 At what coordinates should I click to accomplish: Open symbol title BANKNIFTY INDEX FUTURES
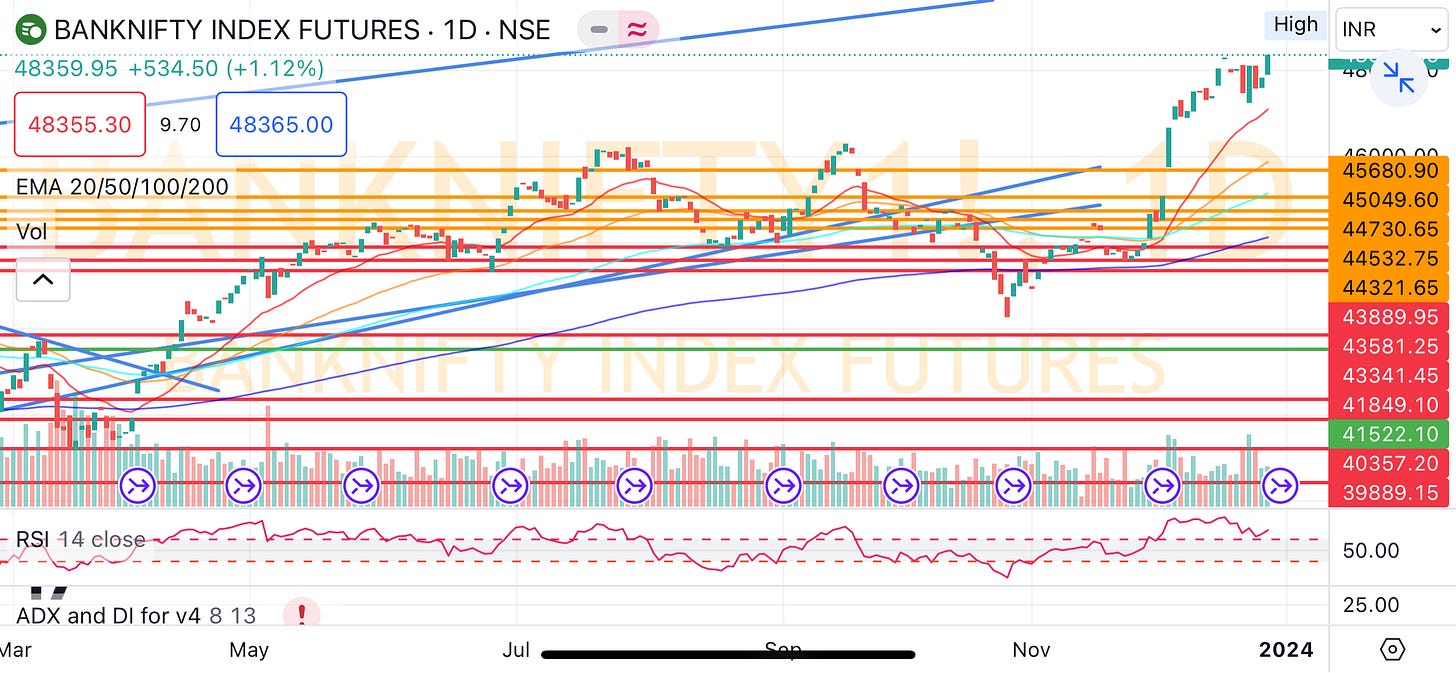(302, 29)
